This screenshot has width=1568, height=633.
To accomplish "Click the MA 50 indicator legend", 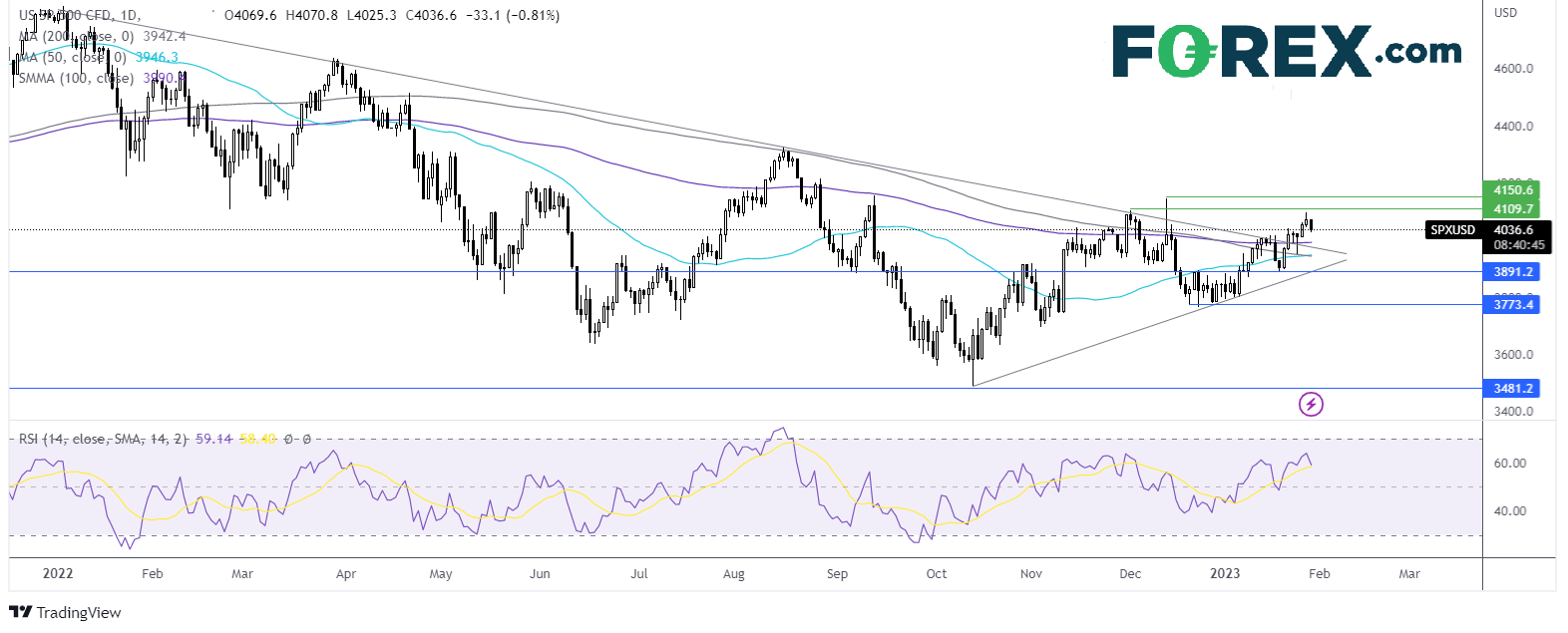I will point(73,57).
